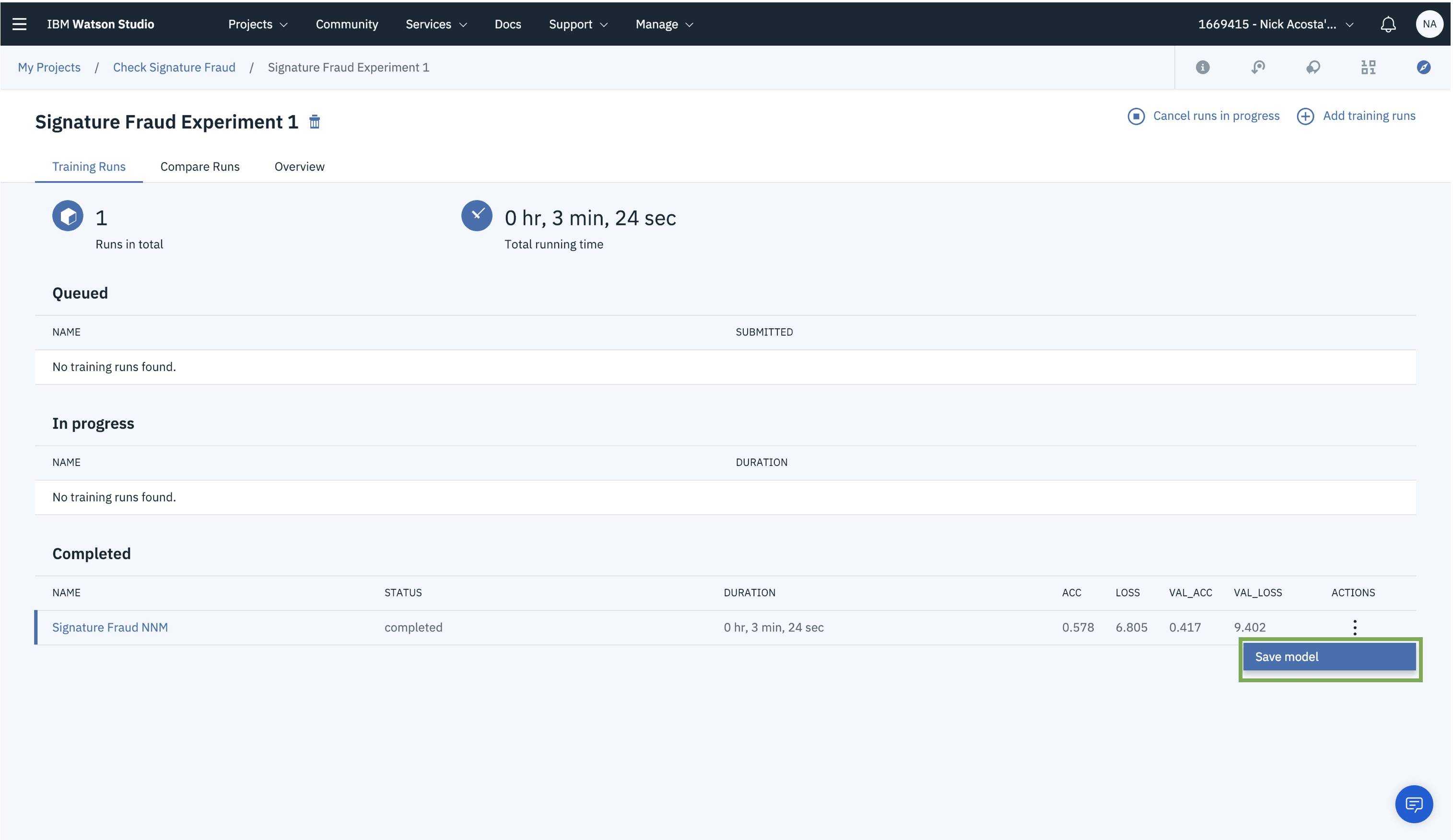Open Docs in top navigation
The height and width of the screenshot is (840, 1453).
click(x=507, y=24)
